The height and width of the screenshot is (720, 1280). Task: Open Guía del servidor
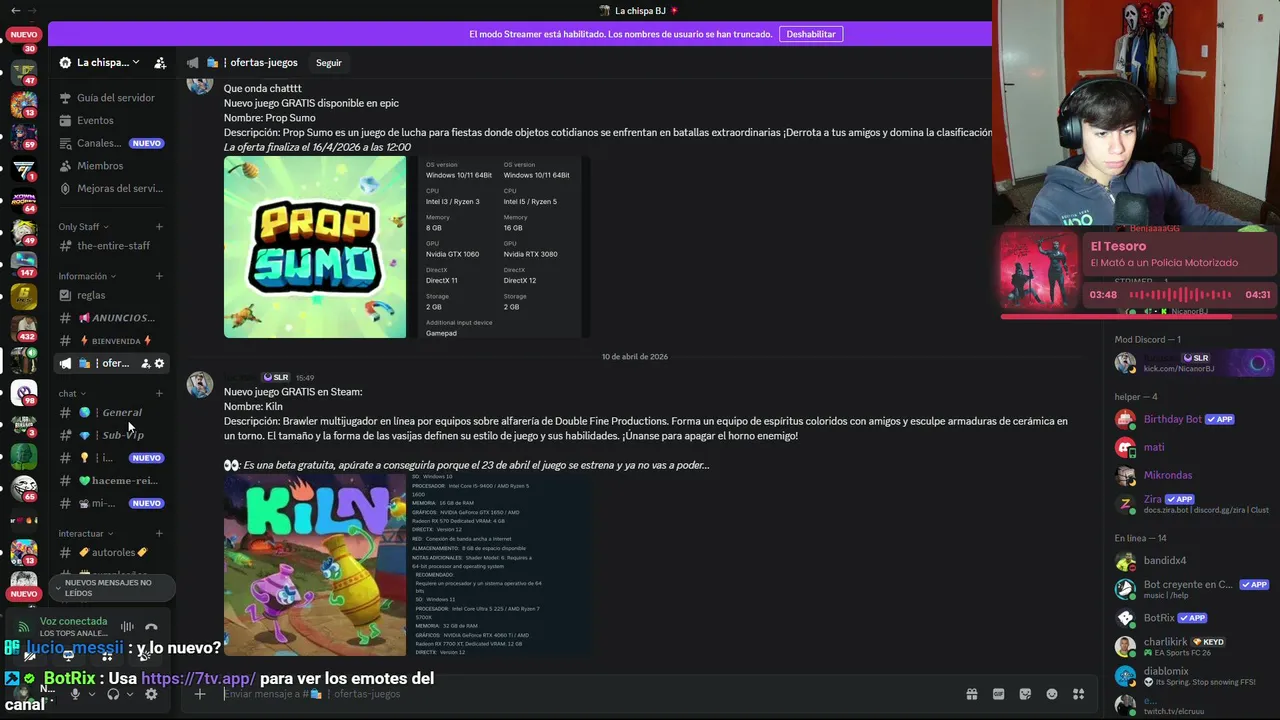point(111,98)
